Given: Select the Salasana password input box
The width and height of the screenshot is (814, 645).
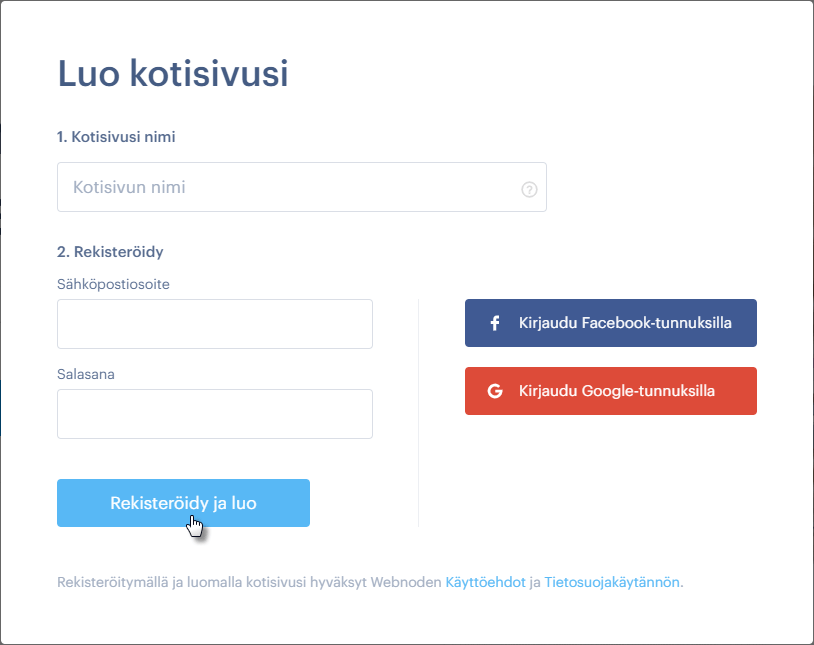Looking at the screenshot, I should 214,414.
